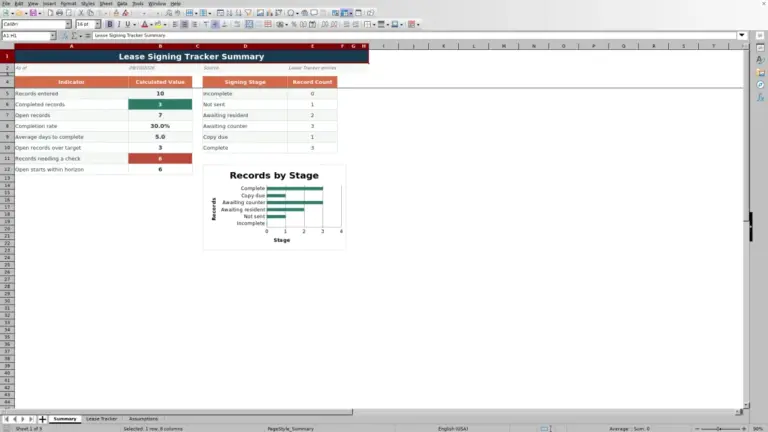
Task: Select the 'Completion rate' indicator cell
Action: coord(72,126)
